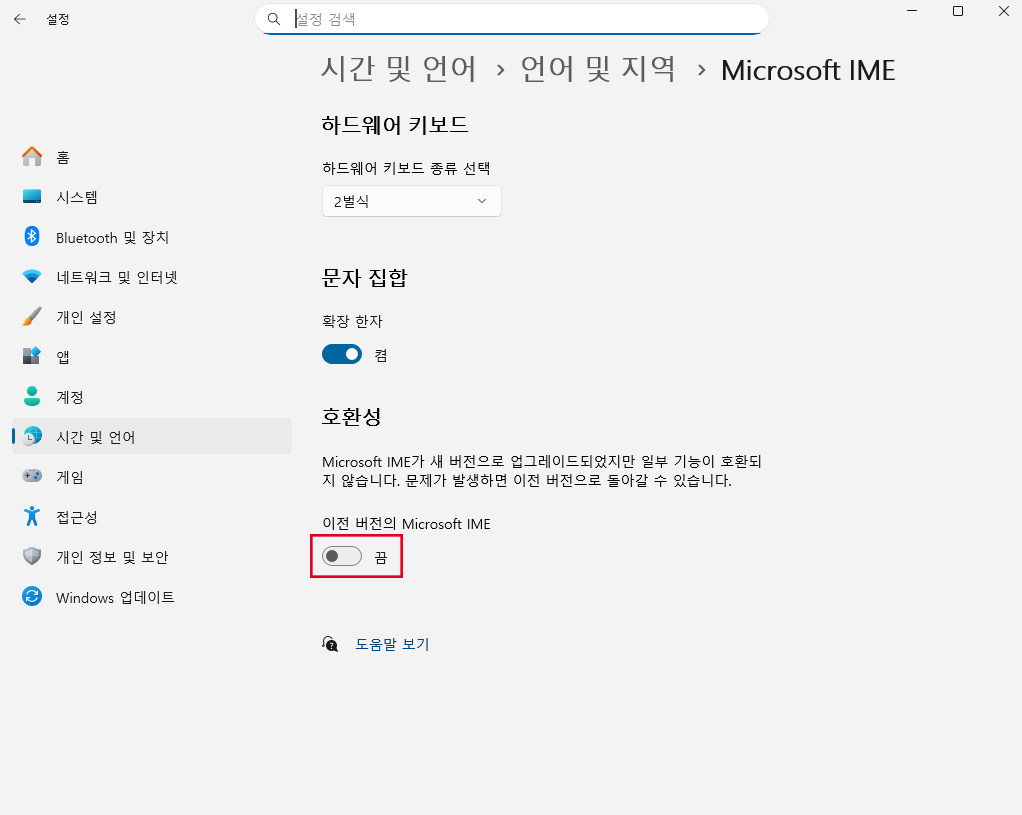Image resolution: width=1022 pixels, height=815 pixels.
Task: Go to 개인 정보 및 보안
Action: [x=152, y=557]
